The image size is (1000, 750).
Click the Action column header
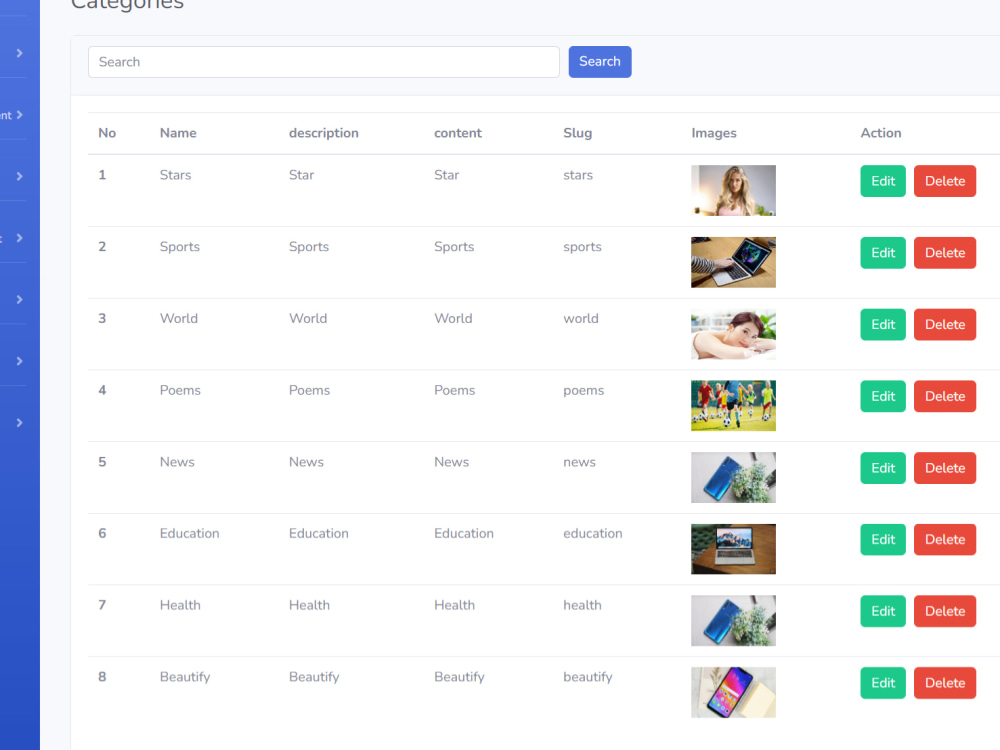click(881, 133)
